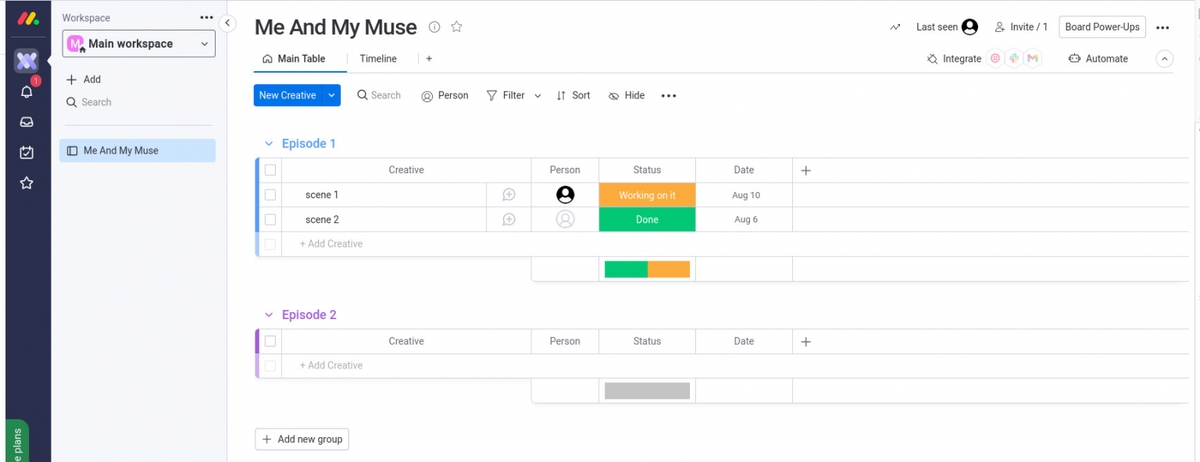Collapse the Episode 1 group
Viewport: 1200px width, 462px height.
point(268,144)
